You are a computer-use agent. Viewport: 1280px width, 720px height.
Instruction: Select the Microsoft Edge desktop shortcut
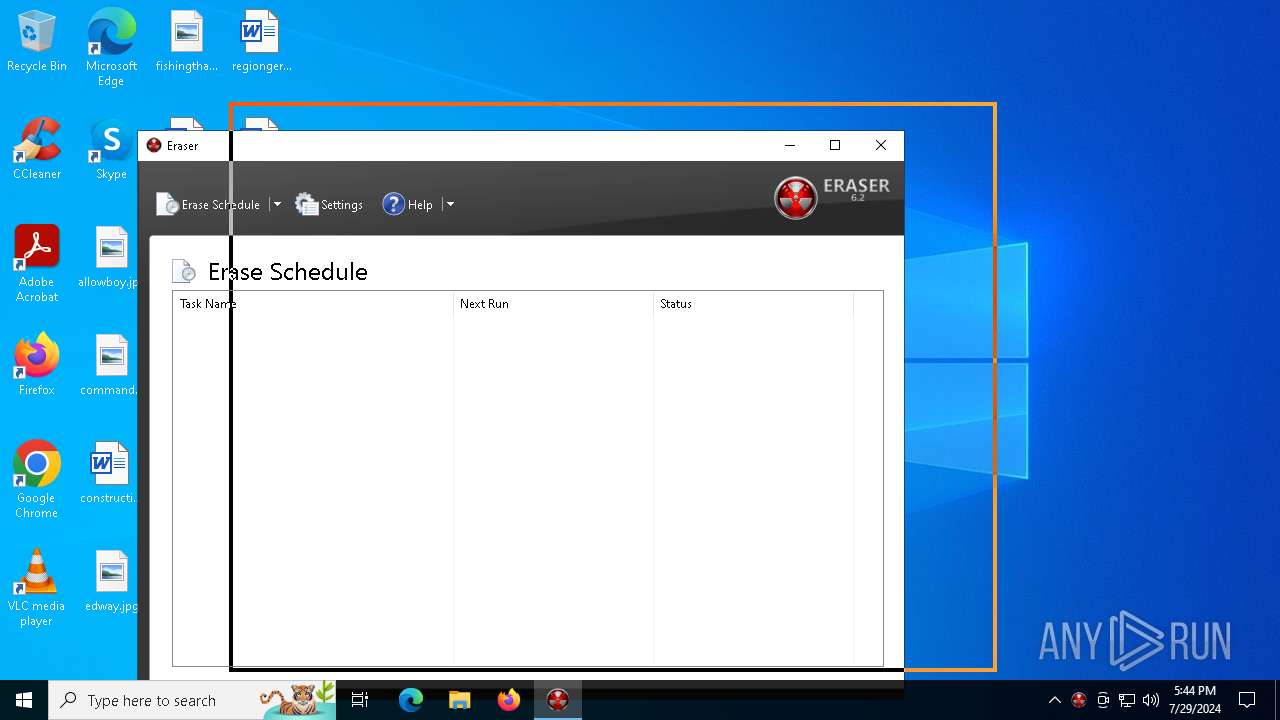tap(111, 47)
